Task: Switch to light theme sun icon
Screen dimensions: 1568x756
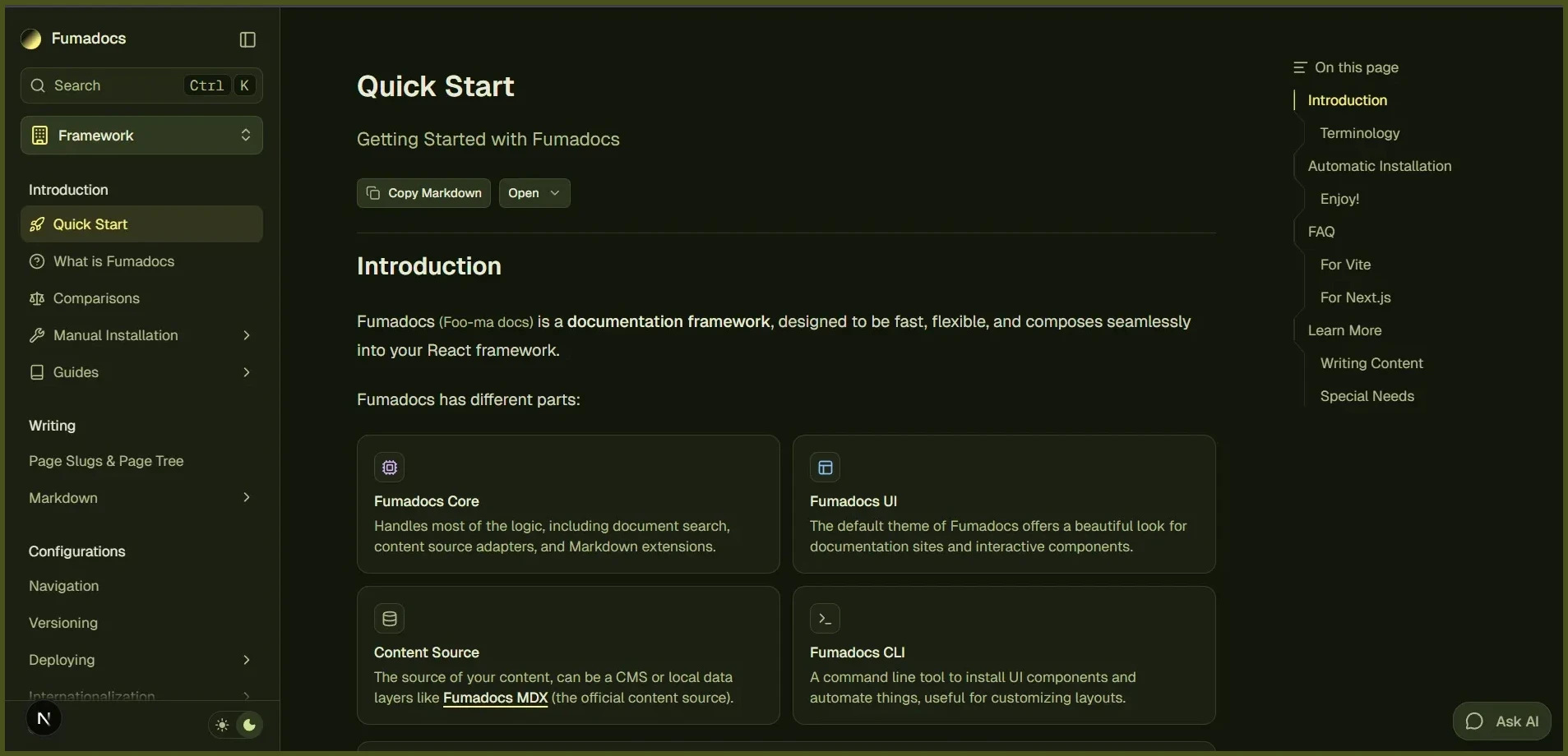Action: click(222, 725)
